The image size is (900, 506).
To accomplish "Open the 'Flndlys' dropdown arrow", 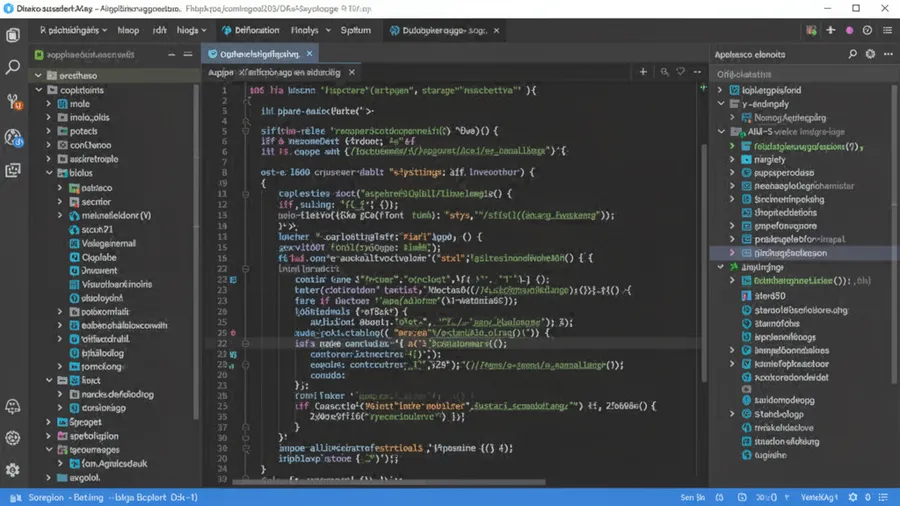I will 328,30.
